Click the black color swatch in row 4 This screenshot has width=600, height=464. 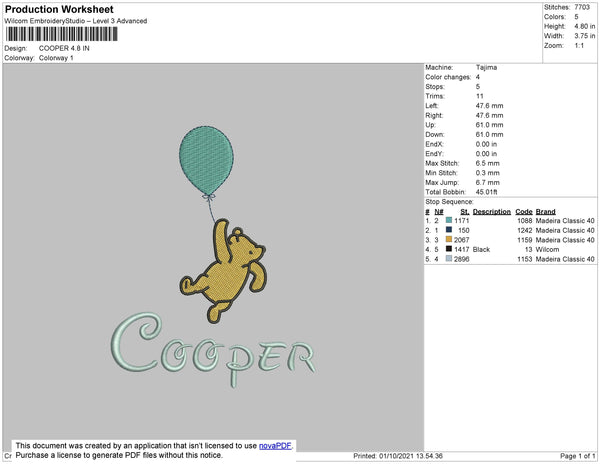point(449,249)
